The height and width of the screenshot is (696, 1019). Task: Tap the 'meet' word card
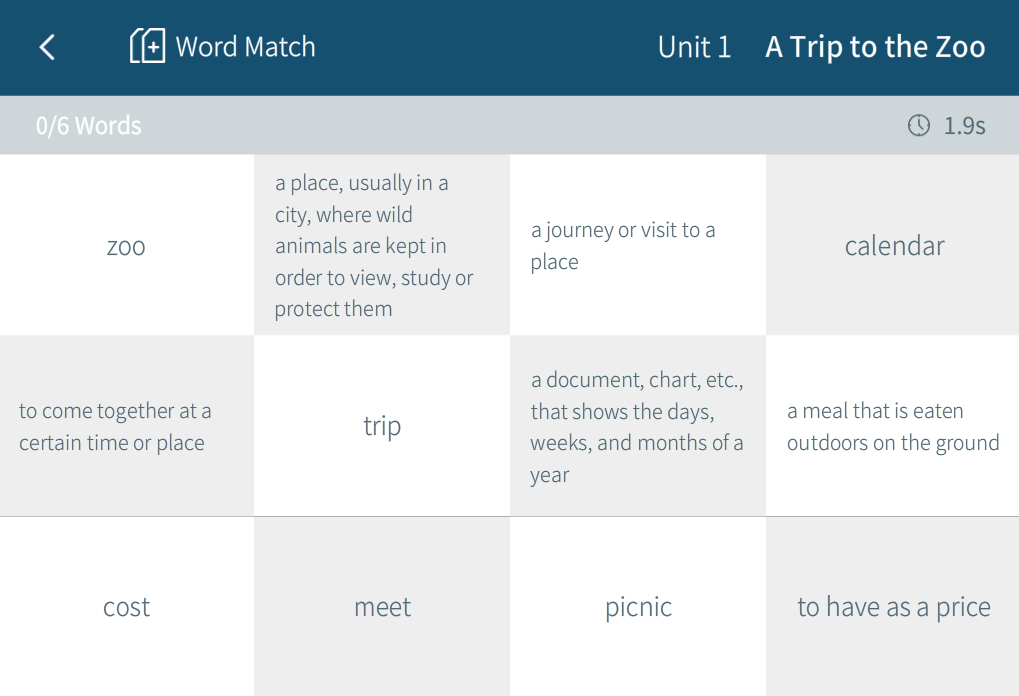[382, 607]
